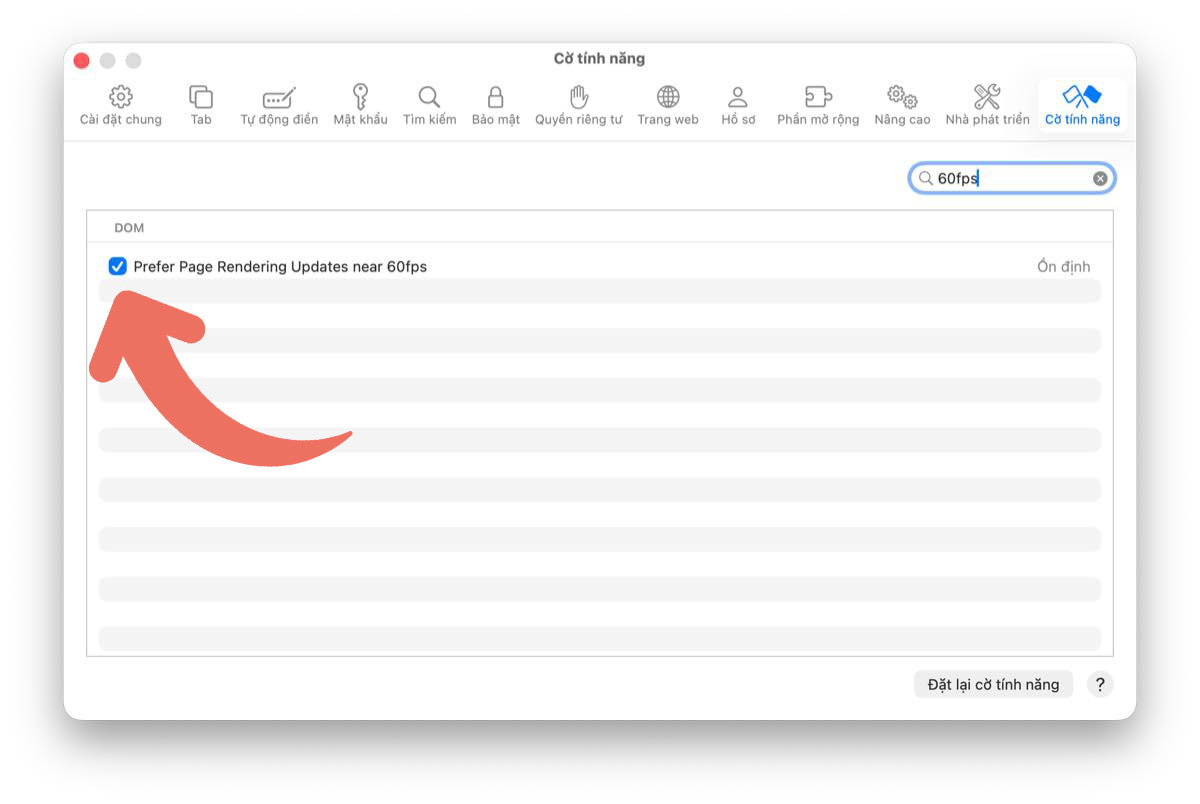
Task: Switch to the Nhà phát triển tab
Action: click(987, 104)
